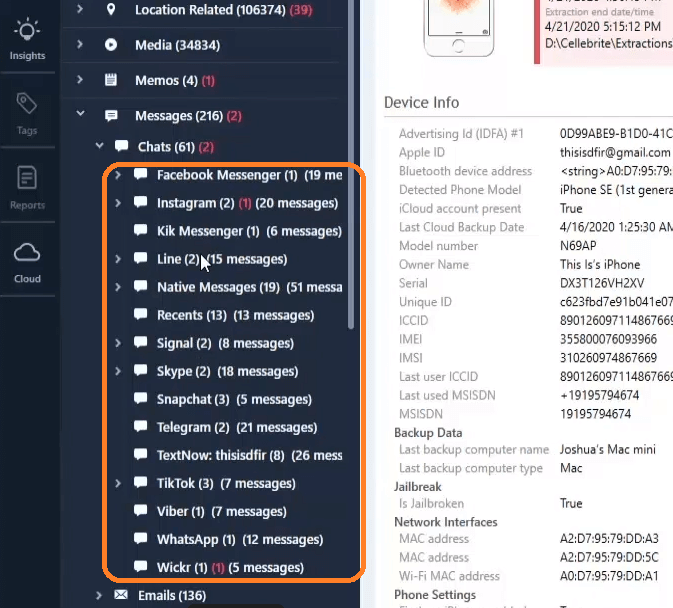The width and height of the screenshot is (673, 608).
Task: Click the Model number value N69AP
Action: (x=578, y=246)
